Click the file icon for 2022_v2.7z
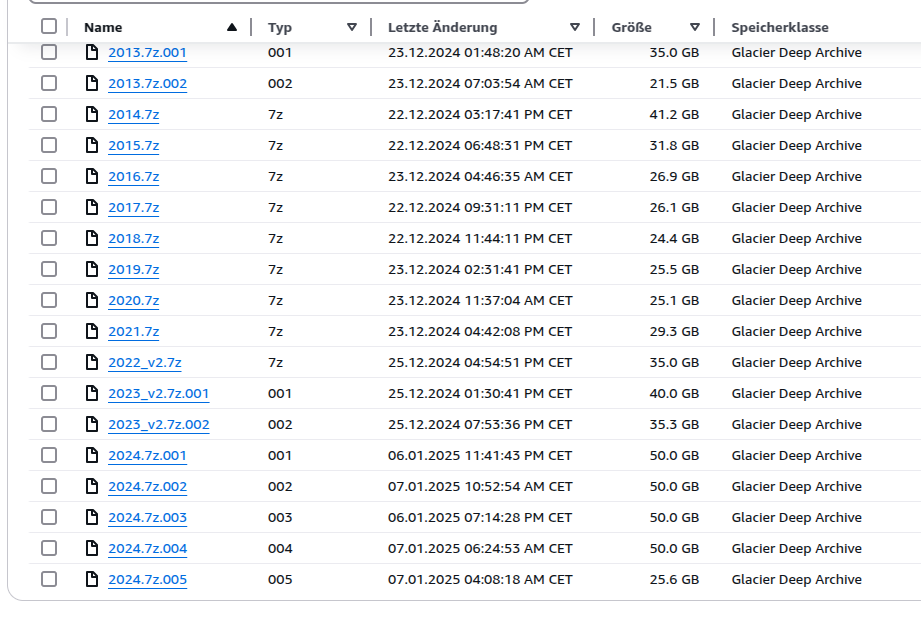The height and width of the screenshot is (621, 921). (x=92, y=362)
